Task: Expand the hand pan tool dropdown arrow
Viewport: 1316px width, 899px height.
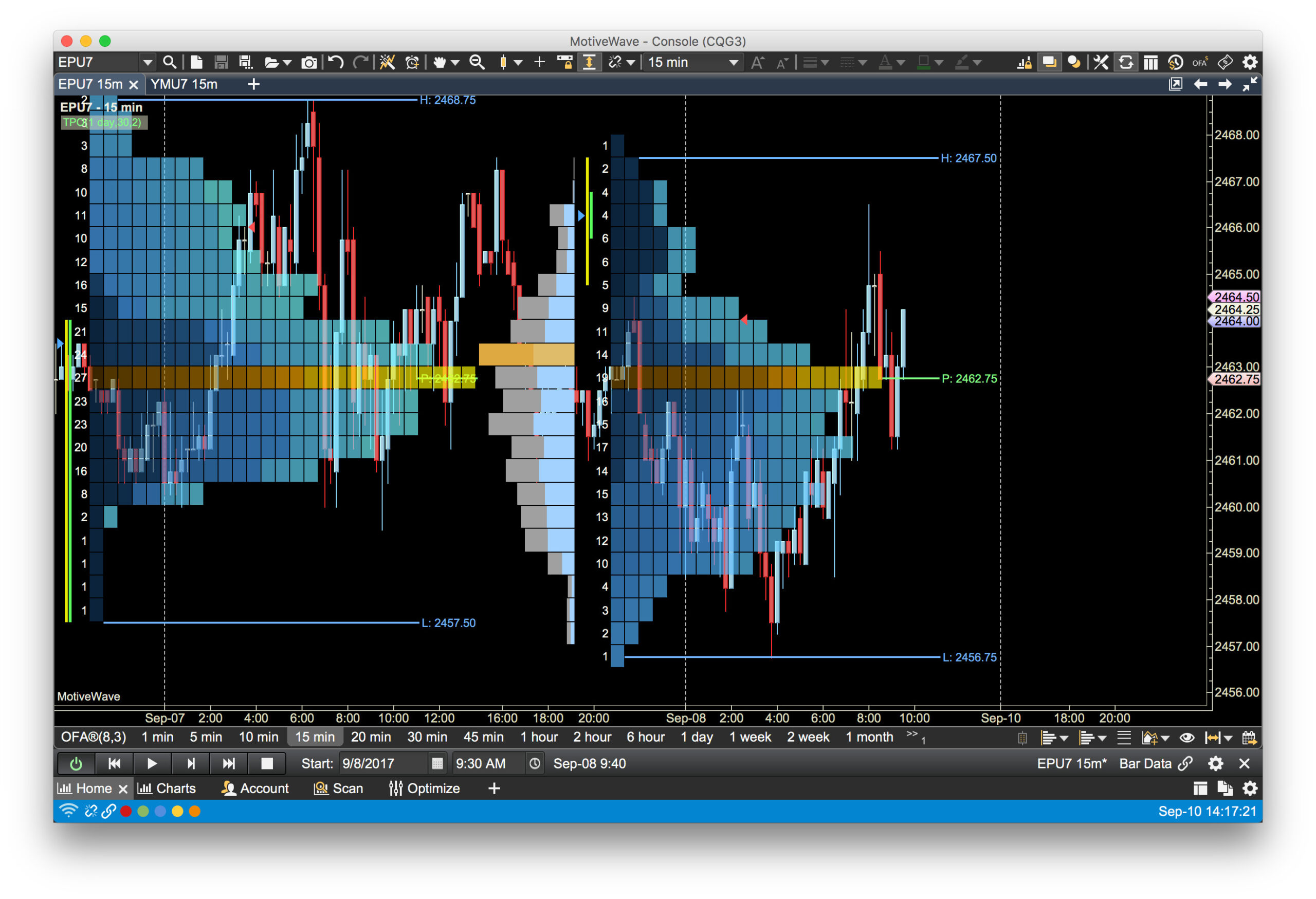Action: click(455, 62)
